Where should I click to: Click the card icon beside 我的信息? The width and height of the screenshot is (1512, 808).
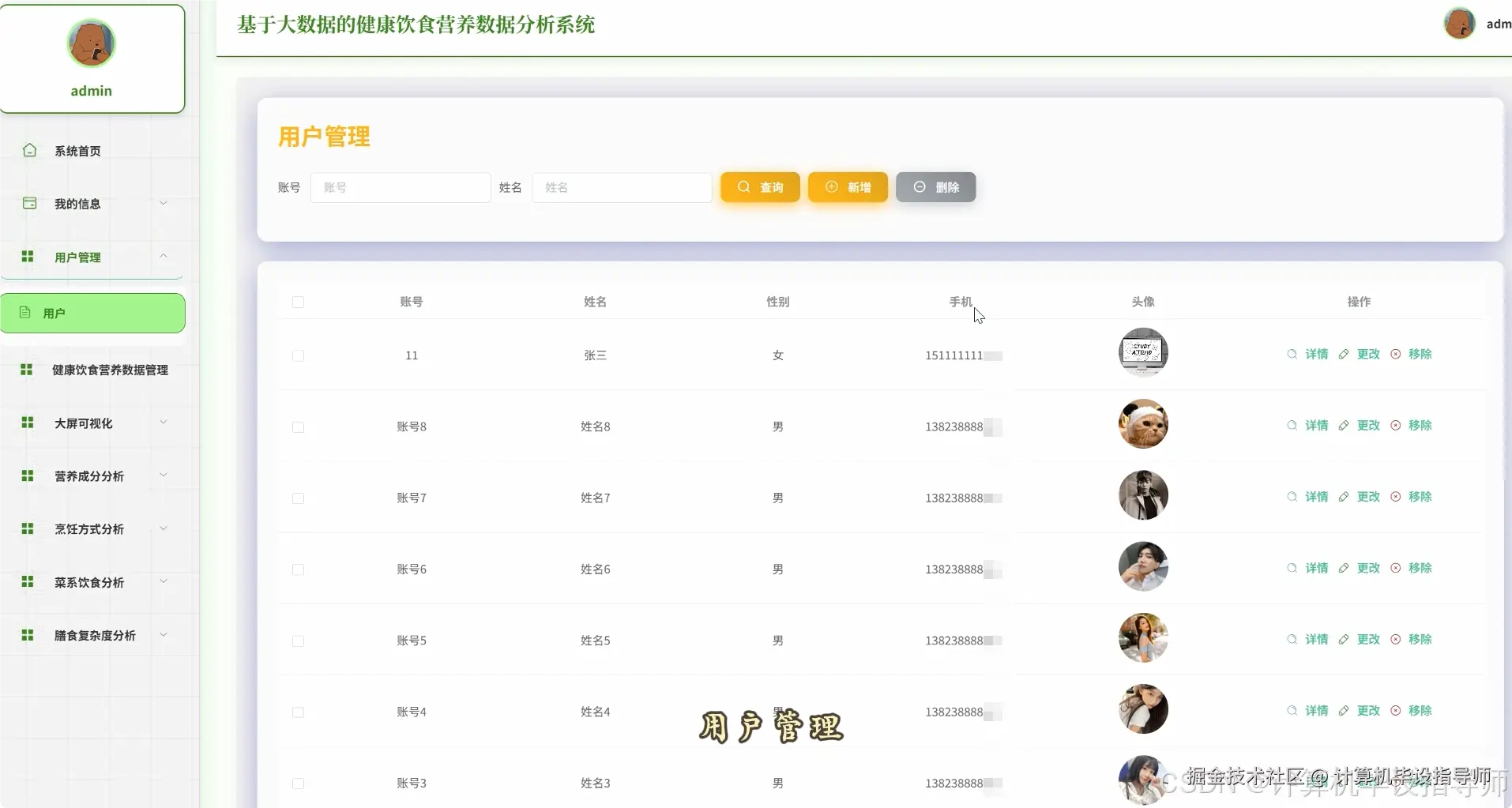coord(29,203)
